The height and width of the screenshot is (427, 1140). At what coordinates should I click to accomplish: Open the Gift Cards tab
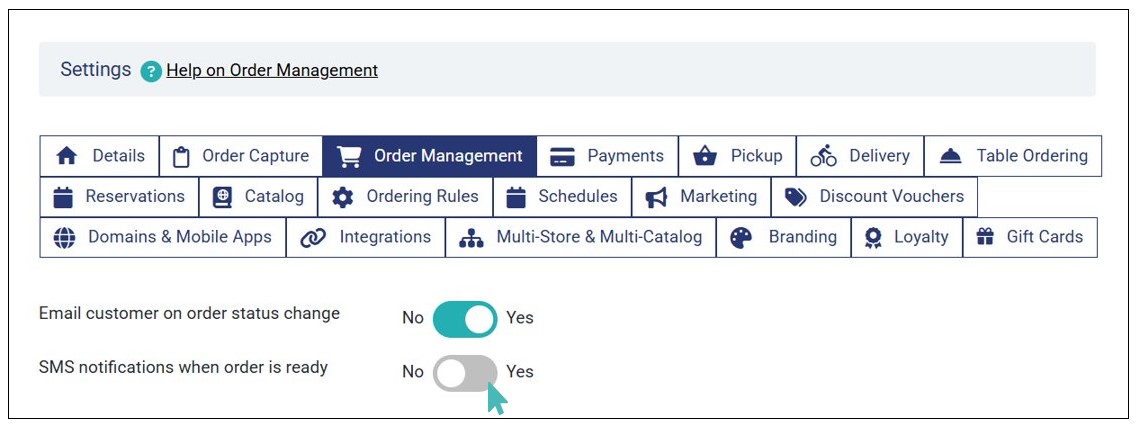click(x=1030, y=238)
